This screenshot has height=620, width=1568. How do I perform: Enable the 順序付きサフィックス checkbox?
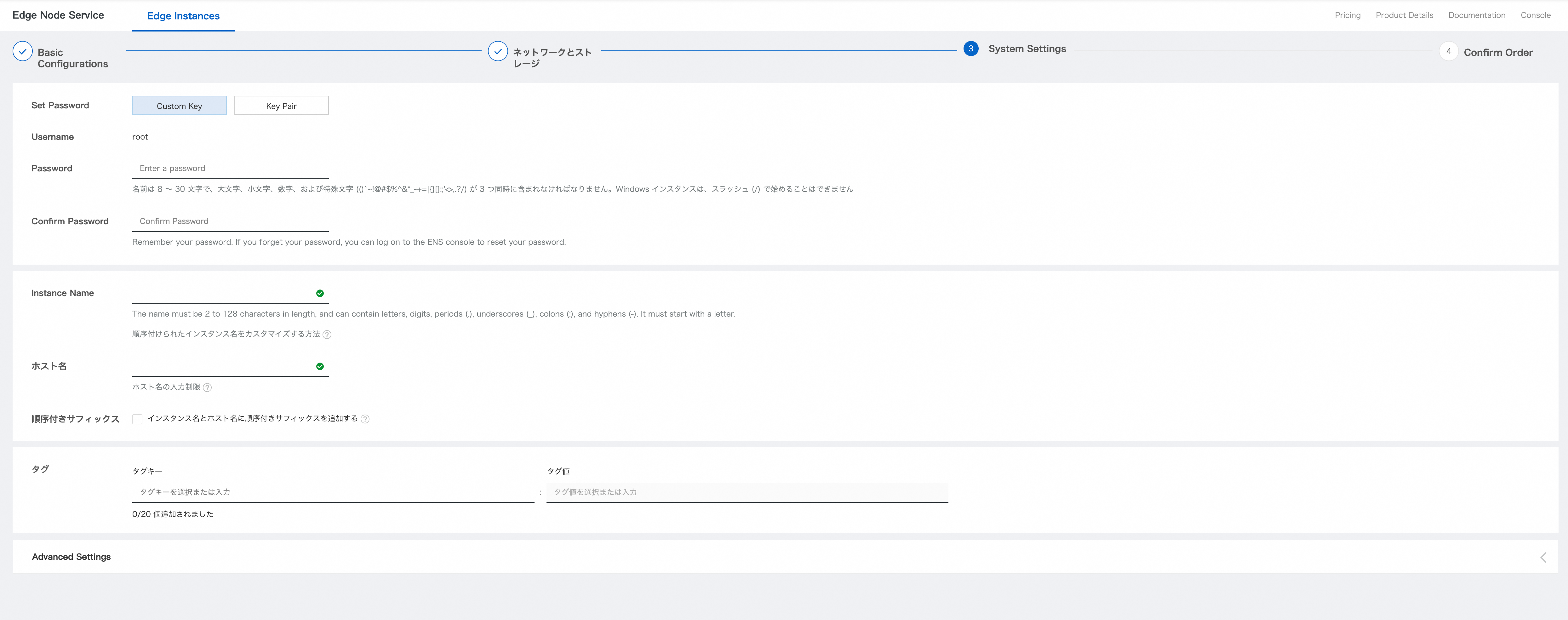138,419
